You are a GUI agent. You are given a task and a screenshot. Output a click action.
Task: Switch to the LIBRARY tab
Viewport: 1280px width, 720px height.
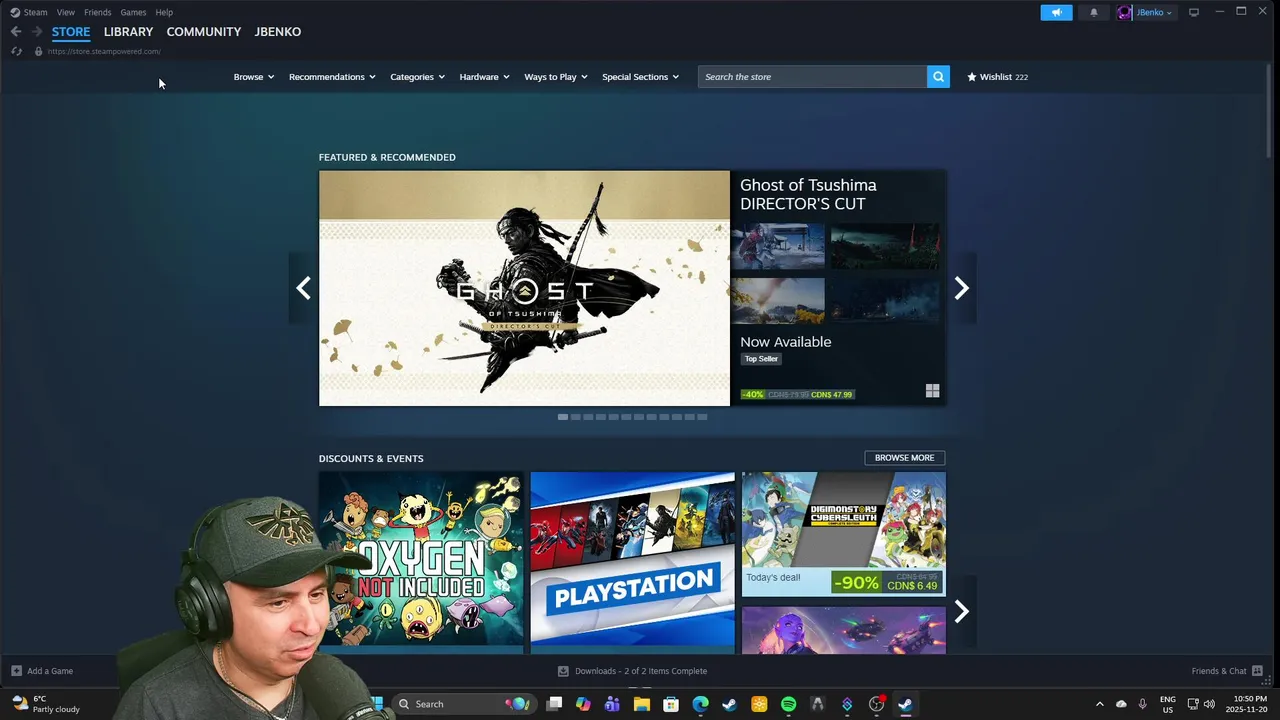(x=128, y=32)
